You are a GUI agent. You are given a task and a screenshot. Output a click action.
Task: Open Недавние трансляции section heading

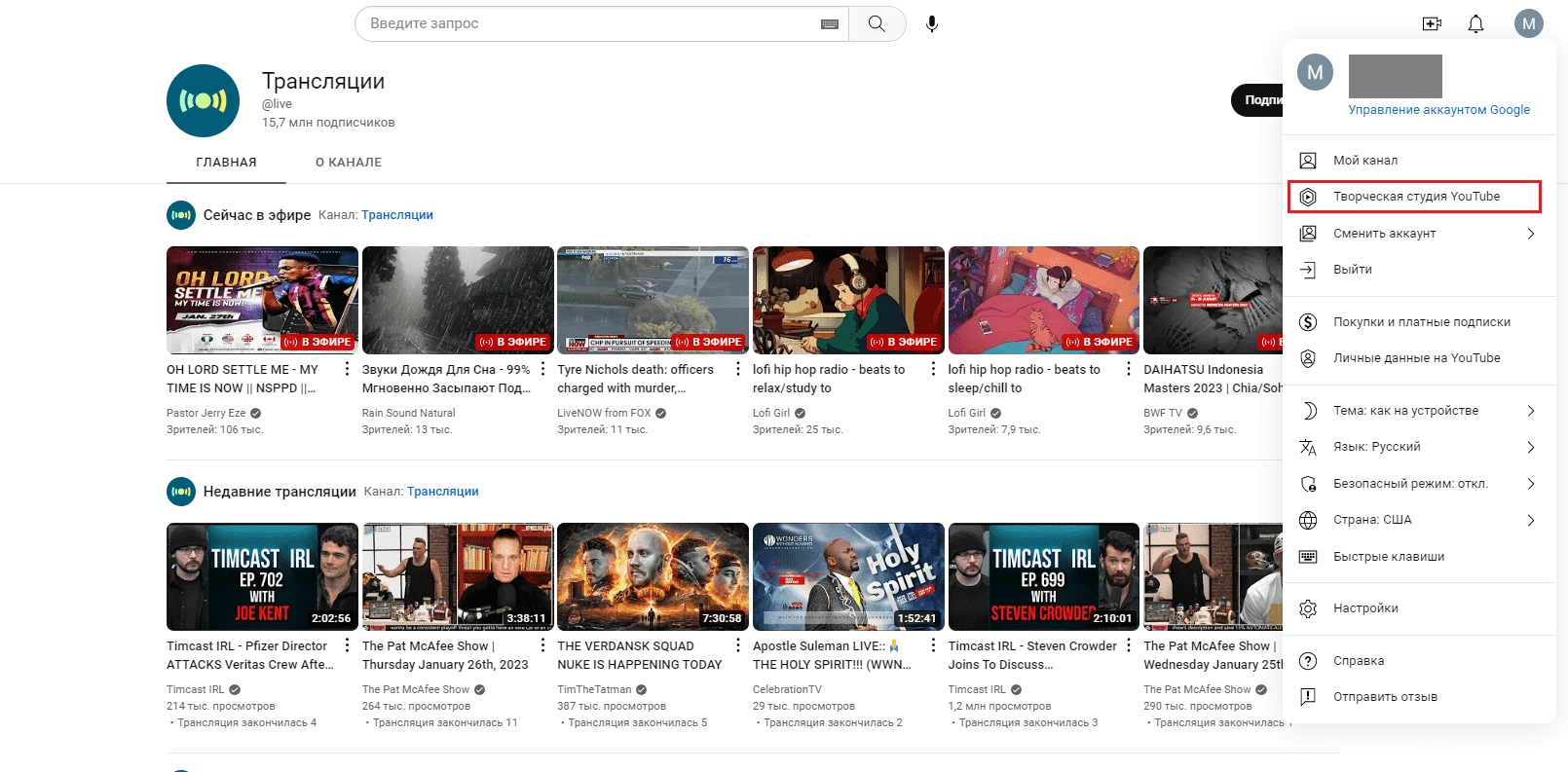(280, 492)
